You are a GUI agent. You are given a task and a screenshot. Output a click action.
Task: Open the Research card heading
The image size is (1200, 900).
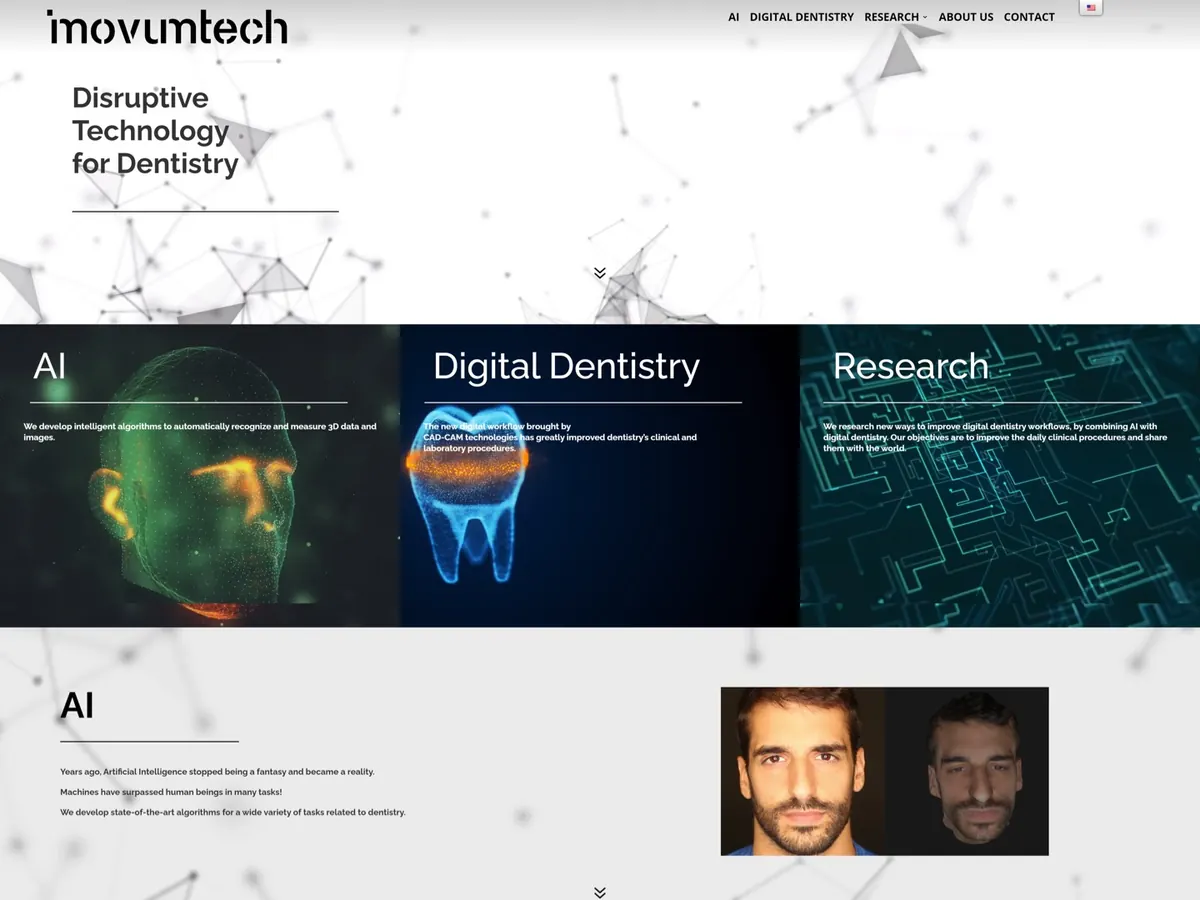(910, 366)
